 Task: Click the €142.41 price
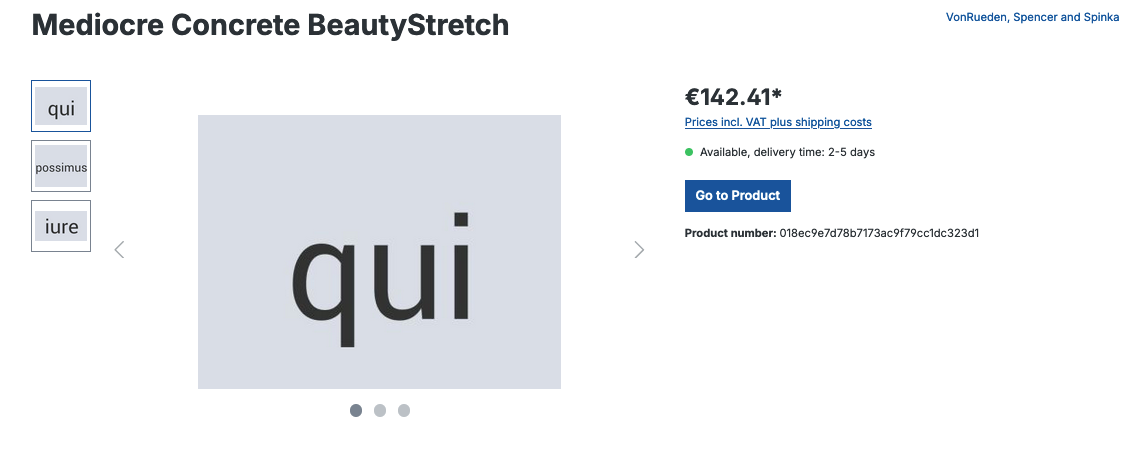[x=728, y=96]
